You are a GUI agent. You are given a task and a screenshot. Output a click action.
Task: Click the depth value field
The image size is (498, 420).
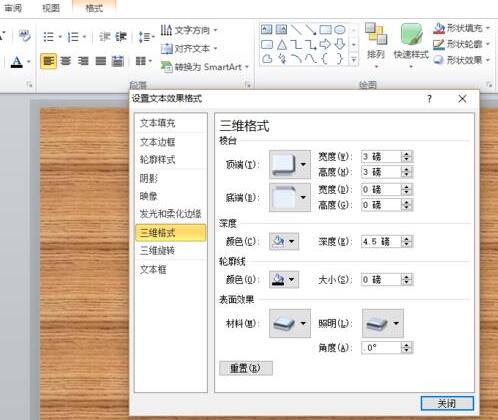[381, 241]
